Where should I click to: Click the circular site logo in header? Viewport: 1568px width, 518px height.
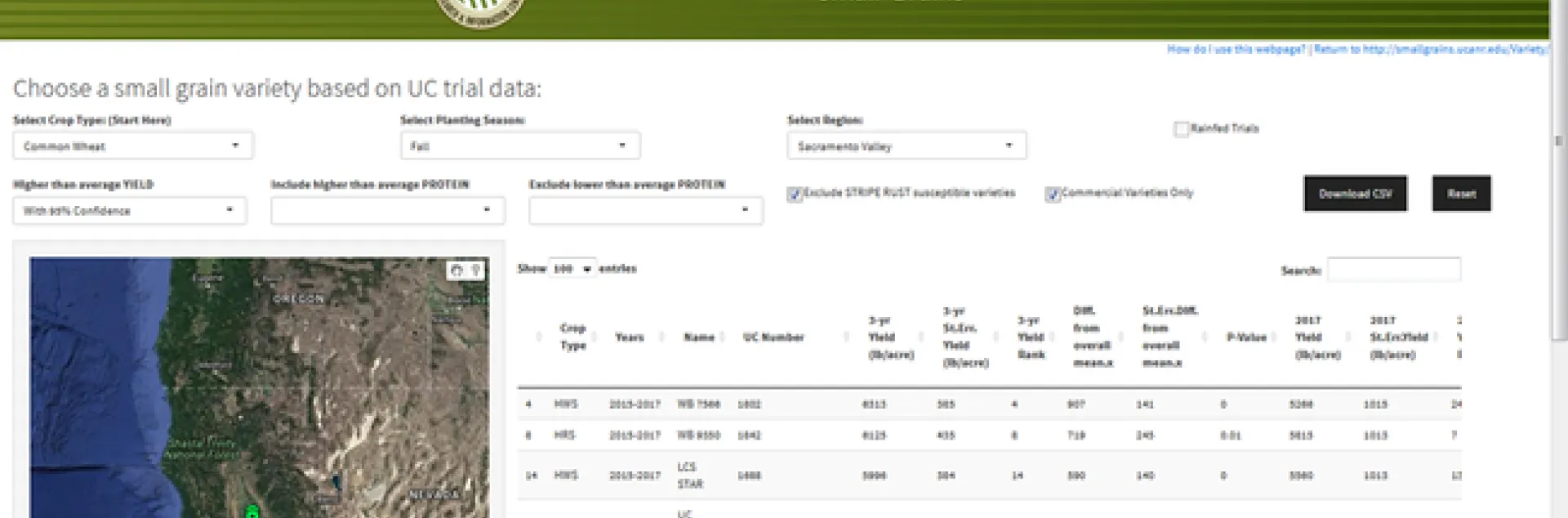point(479,11)
